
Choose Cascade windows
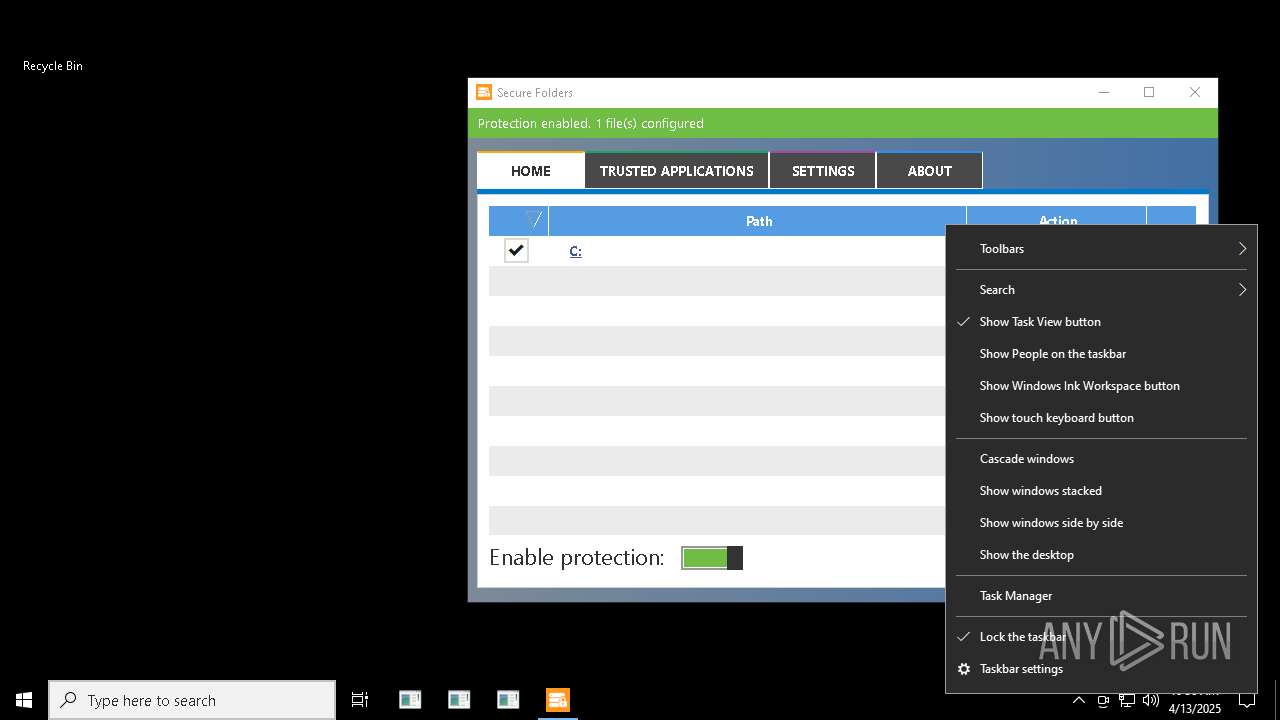(x=1101, y=459)
